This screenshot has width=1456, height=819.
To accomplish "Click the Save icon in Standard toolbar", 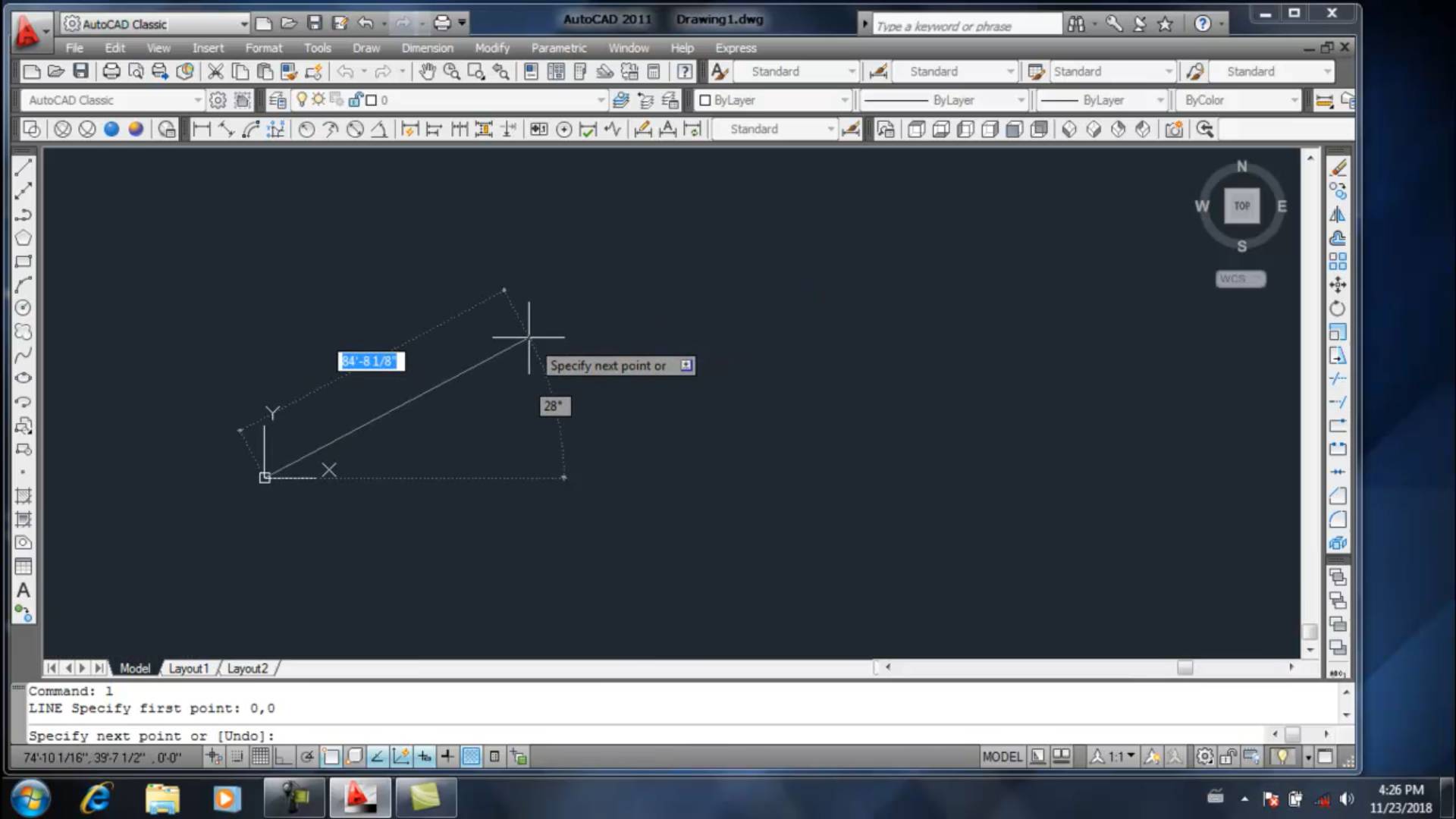I will 80,71.
